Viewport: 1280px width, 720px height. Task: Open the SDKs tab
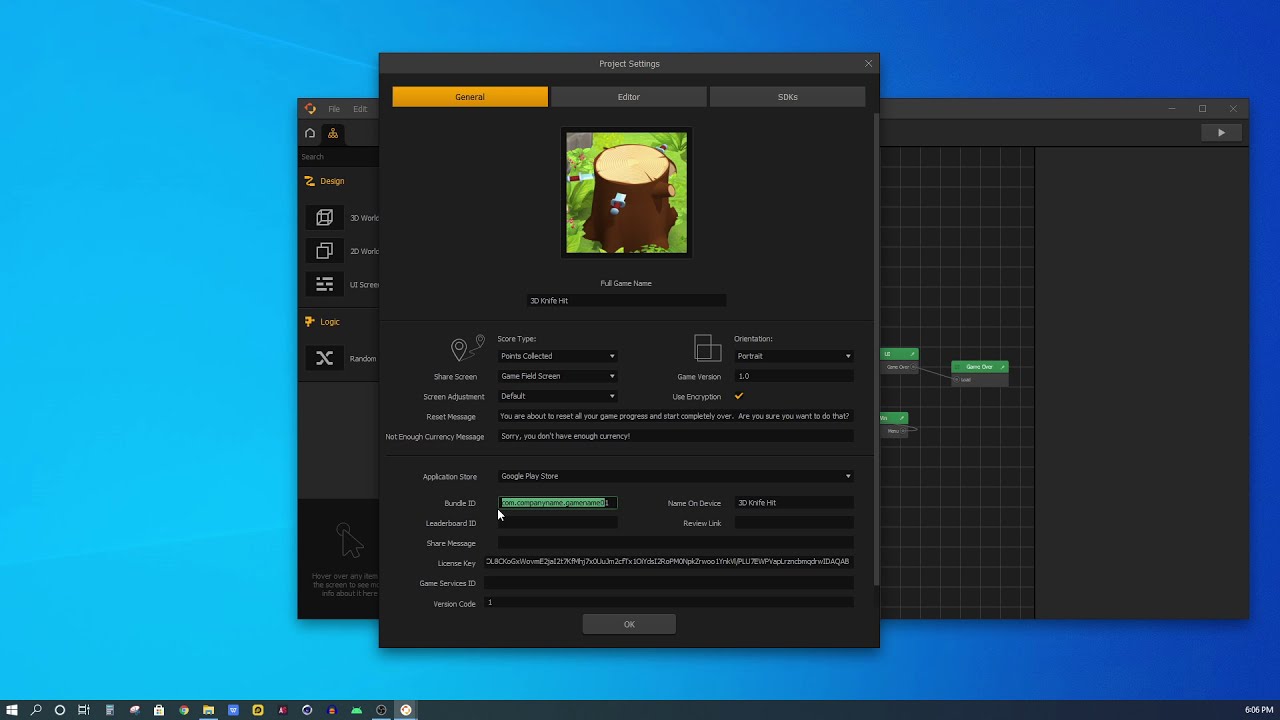click(x=788, y=97)
